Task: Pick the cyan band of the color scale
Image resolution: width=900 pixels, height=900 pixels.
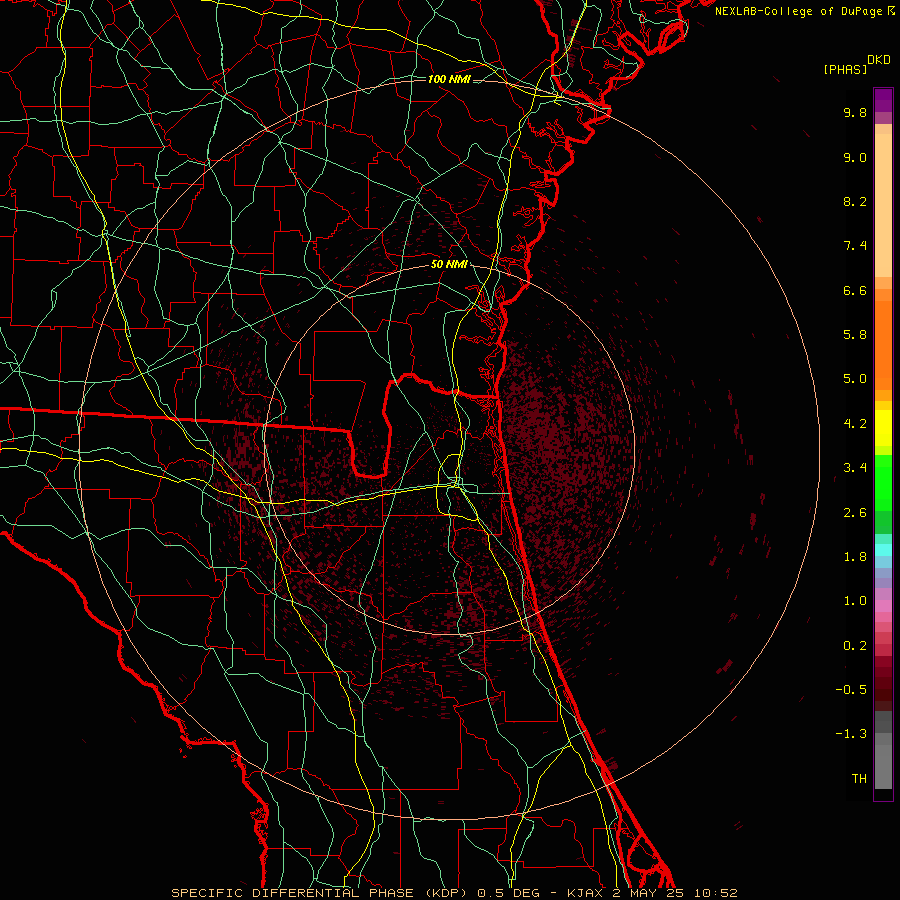Action: pyautogui.click(x=883, y=549)
